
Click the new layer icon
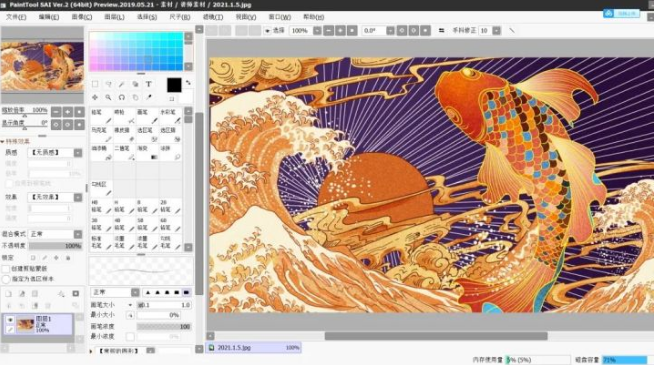[x=8, y=294]
